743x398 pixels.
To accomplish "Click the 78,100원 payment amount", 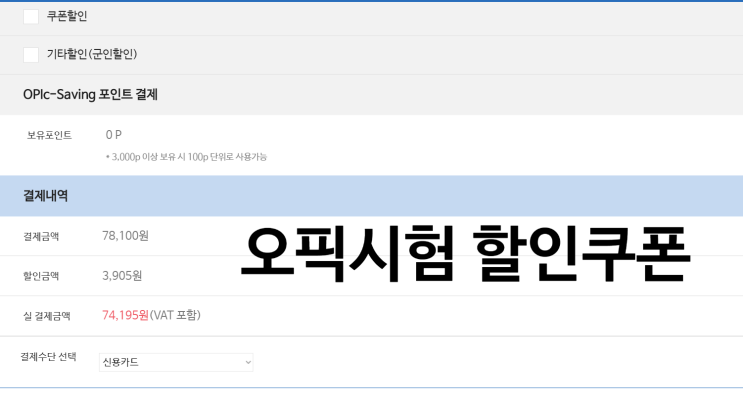I will (x=126, y=235).
